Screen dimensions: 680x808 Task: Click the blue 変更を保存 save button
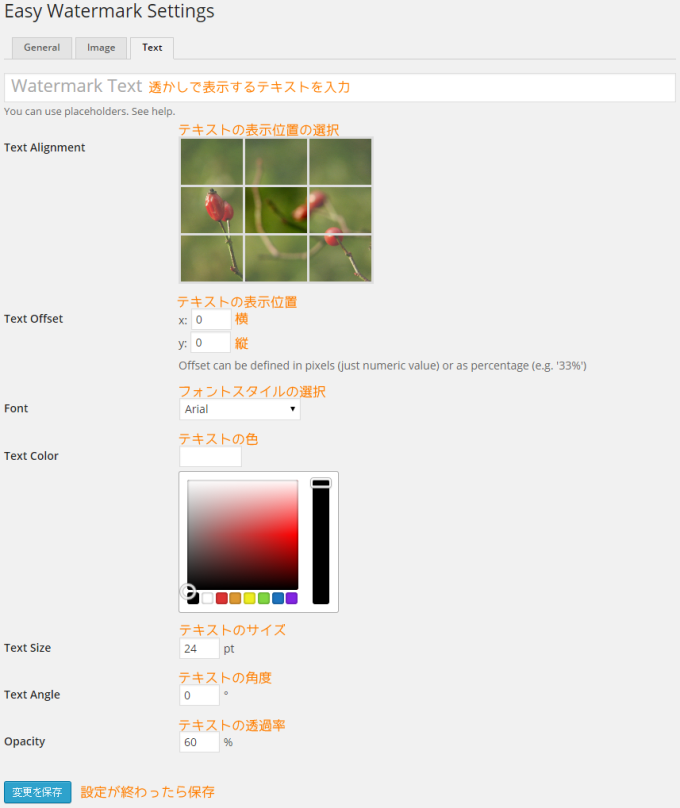pyautogui.click(x=38, y=792)
